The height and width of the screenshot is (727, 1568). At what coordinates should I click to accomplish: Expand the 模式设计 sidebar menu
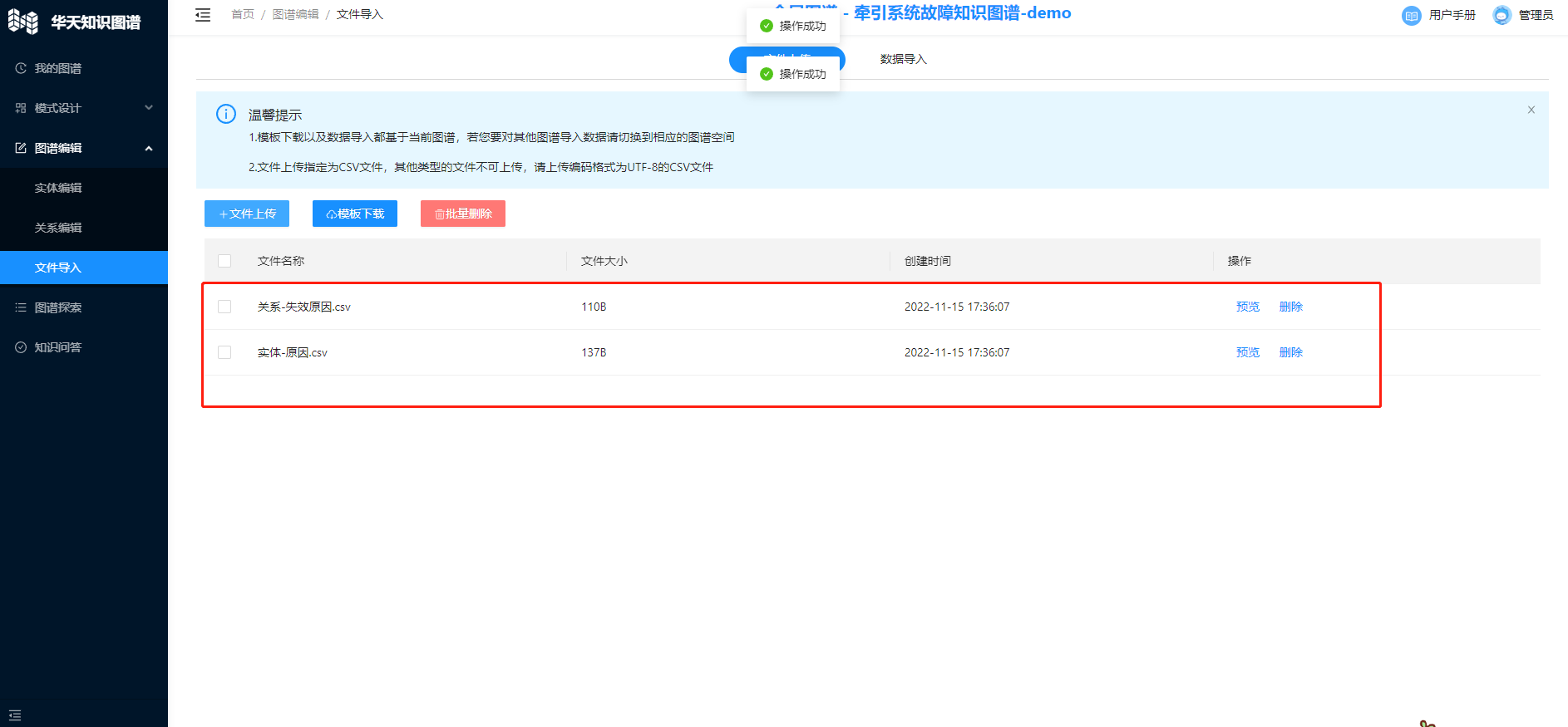pos(83,108)
